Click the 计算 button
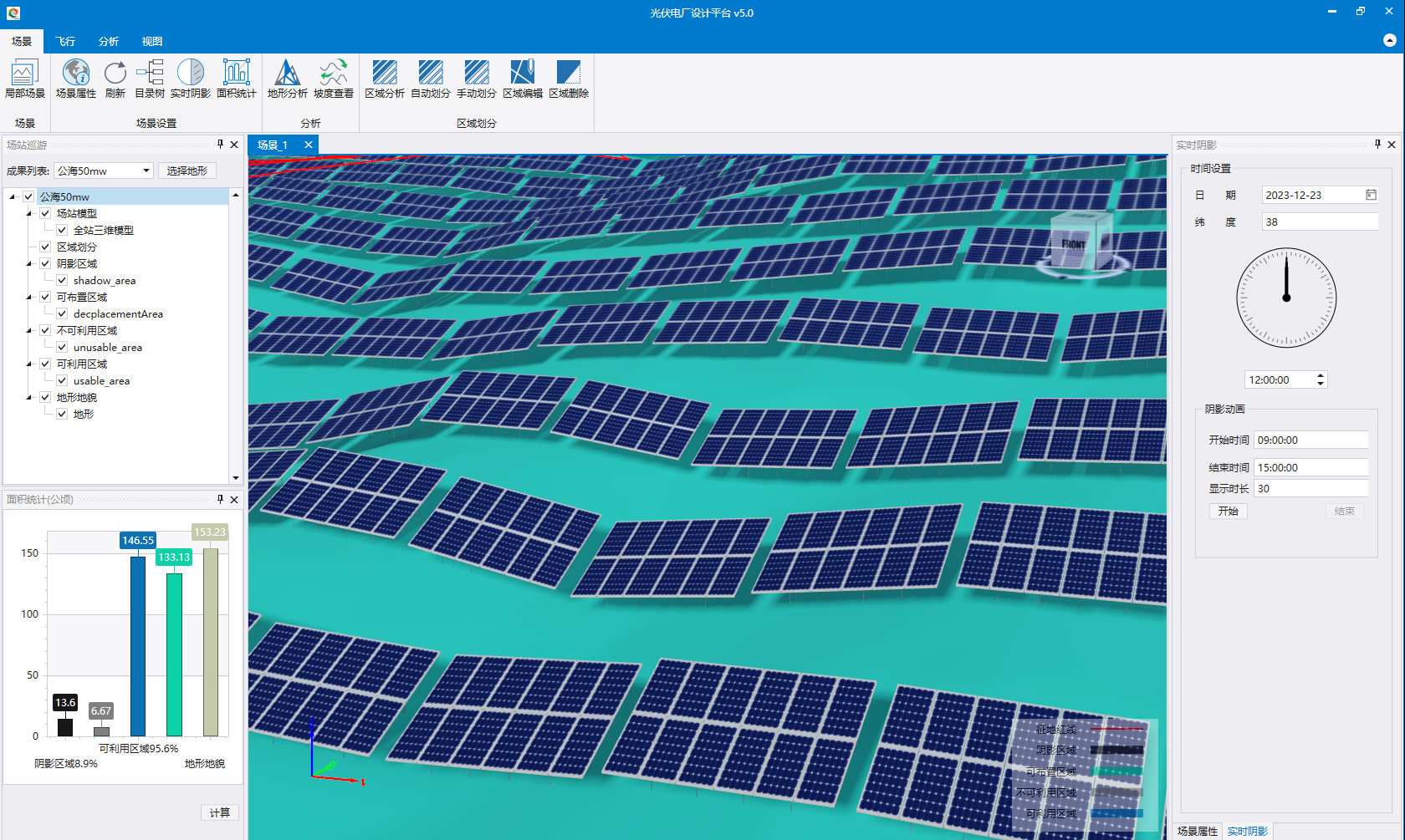1405x840 pixels. [220, 812]
